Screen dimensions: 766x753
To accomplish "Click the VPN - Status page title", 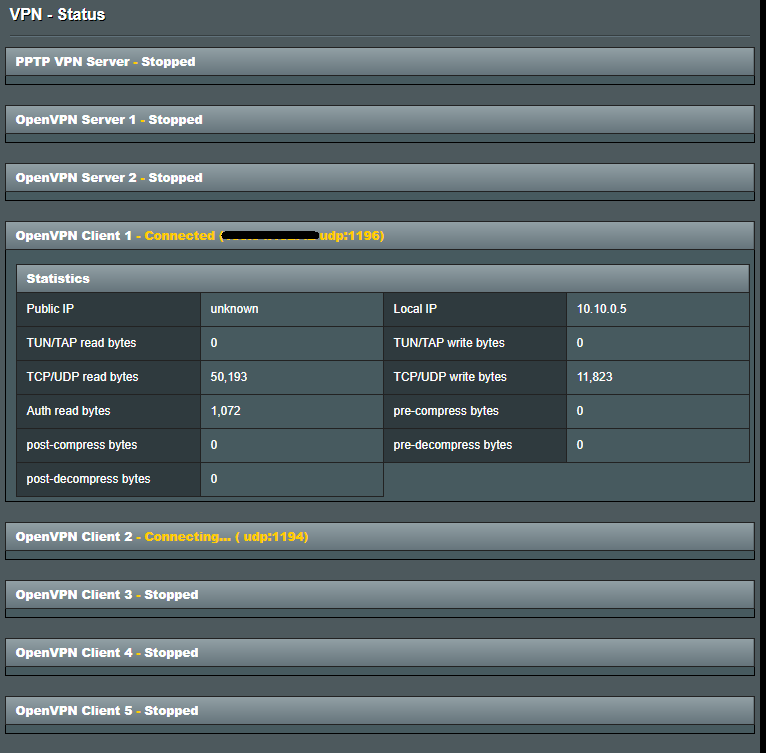I will pyautogui.click(x=57, y=15).
